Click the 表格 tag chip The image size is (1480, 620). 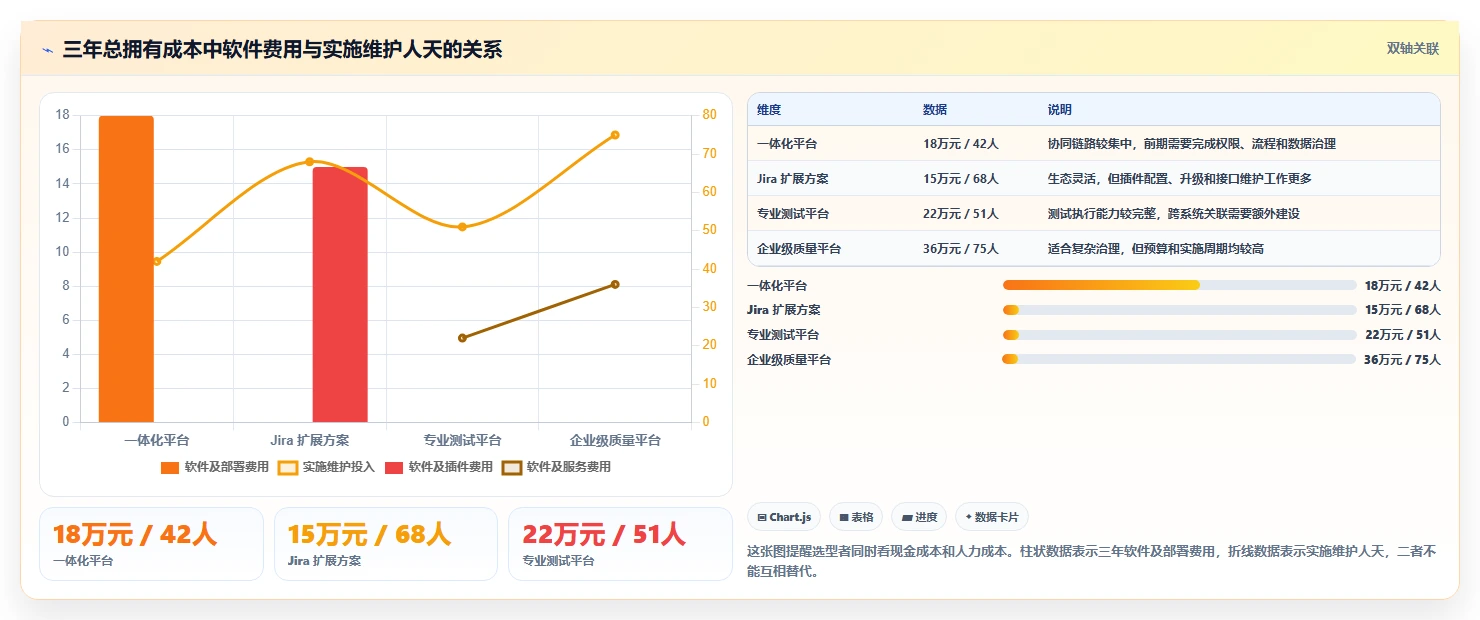point(856,517)
